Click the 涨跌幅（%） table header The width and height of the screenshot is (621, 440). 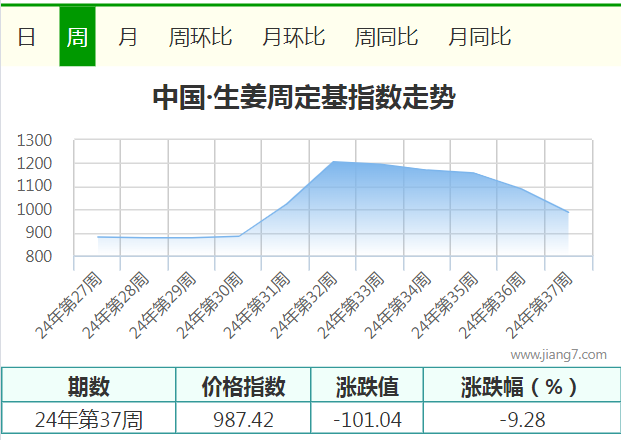coord(522,386)
